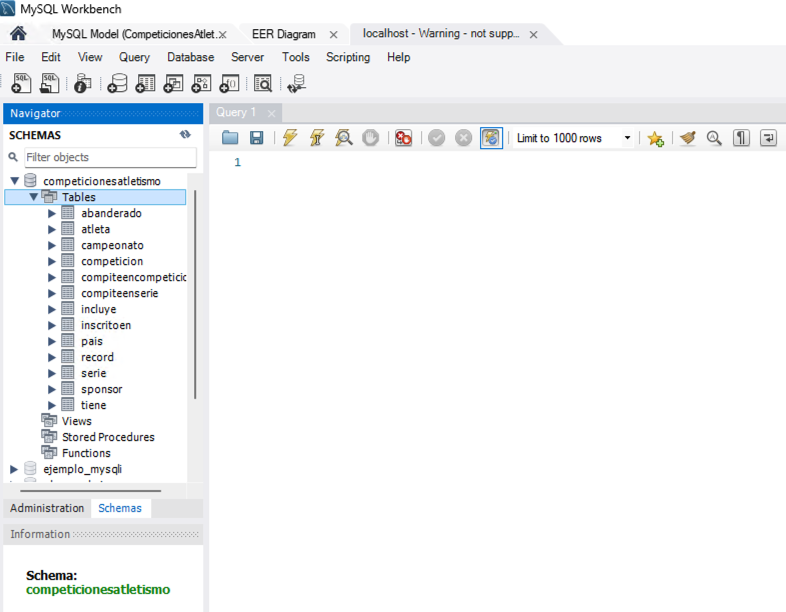Close the Query 1 tab
The height and width of the screenshot is (612, 786).
[271, 113]
